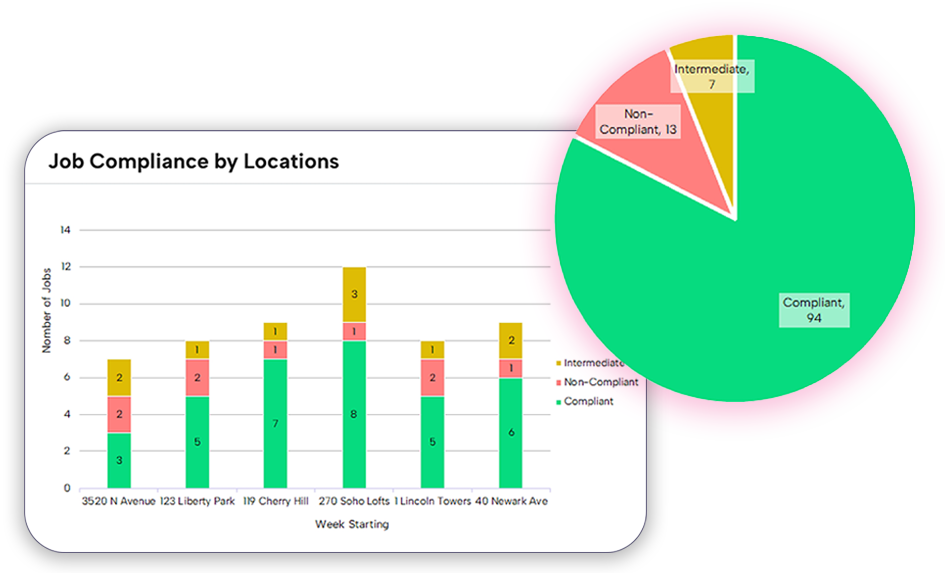Click yellow Intermediate segment of 119 Cherry Hill bar

(x=275, y=331)
